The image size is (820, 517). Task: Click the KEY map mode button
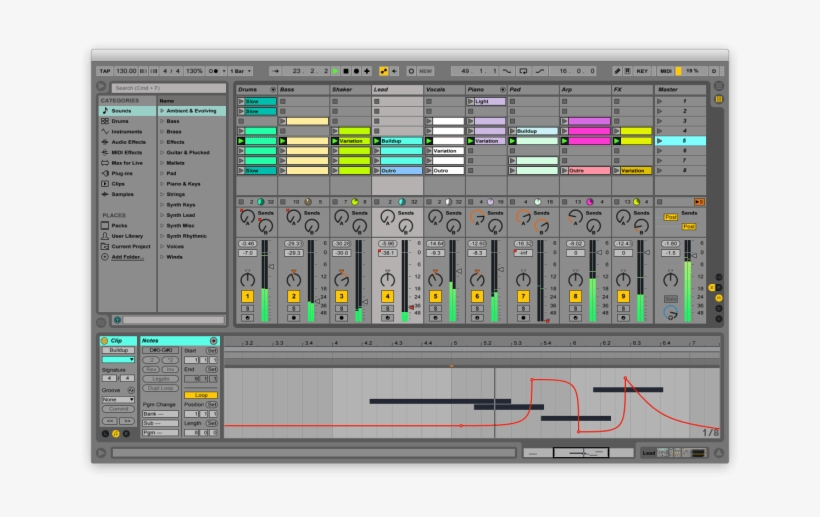coord(642,71)
